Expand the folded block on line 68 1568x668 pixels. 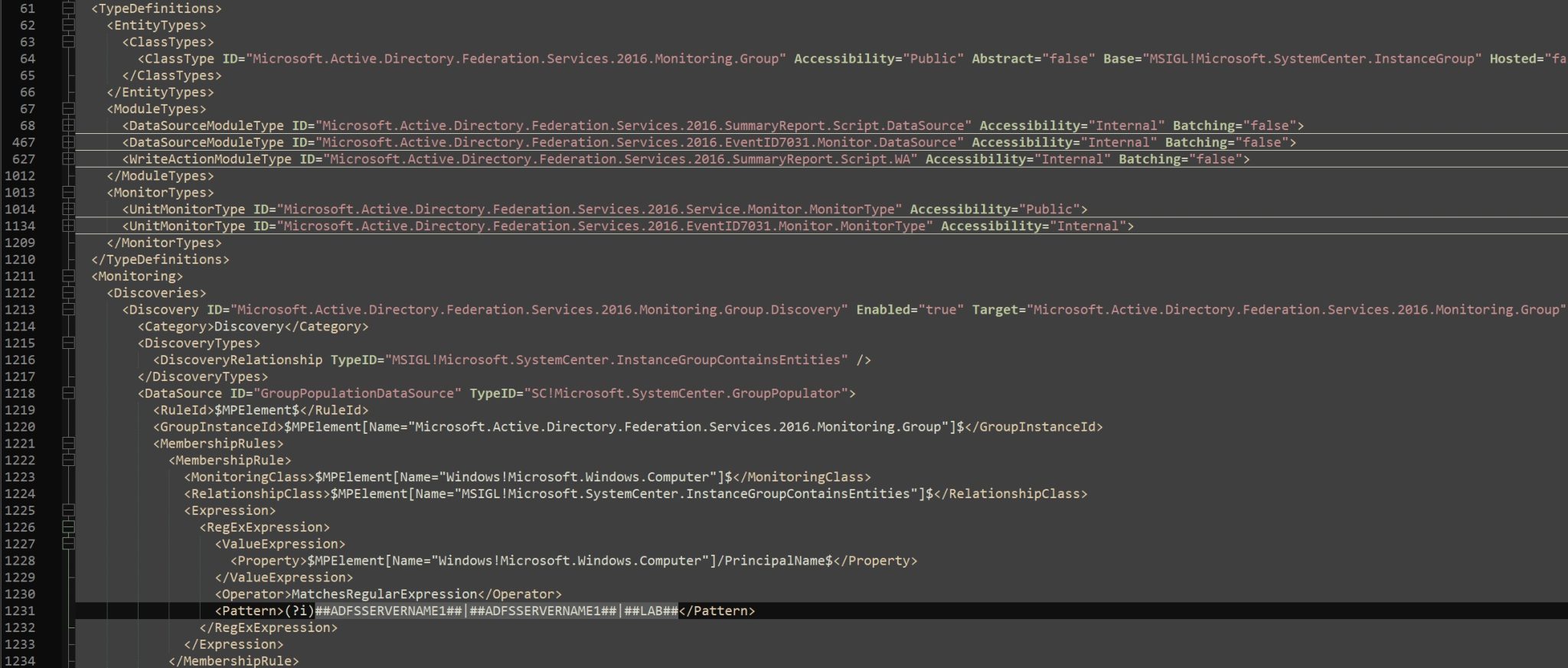68,125
